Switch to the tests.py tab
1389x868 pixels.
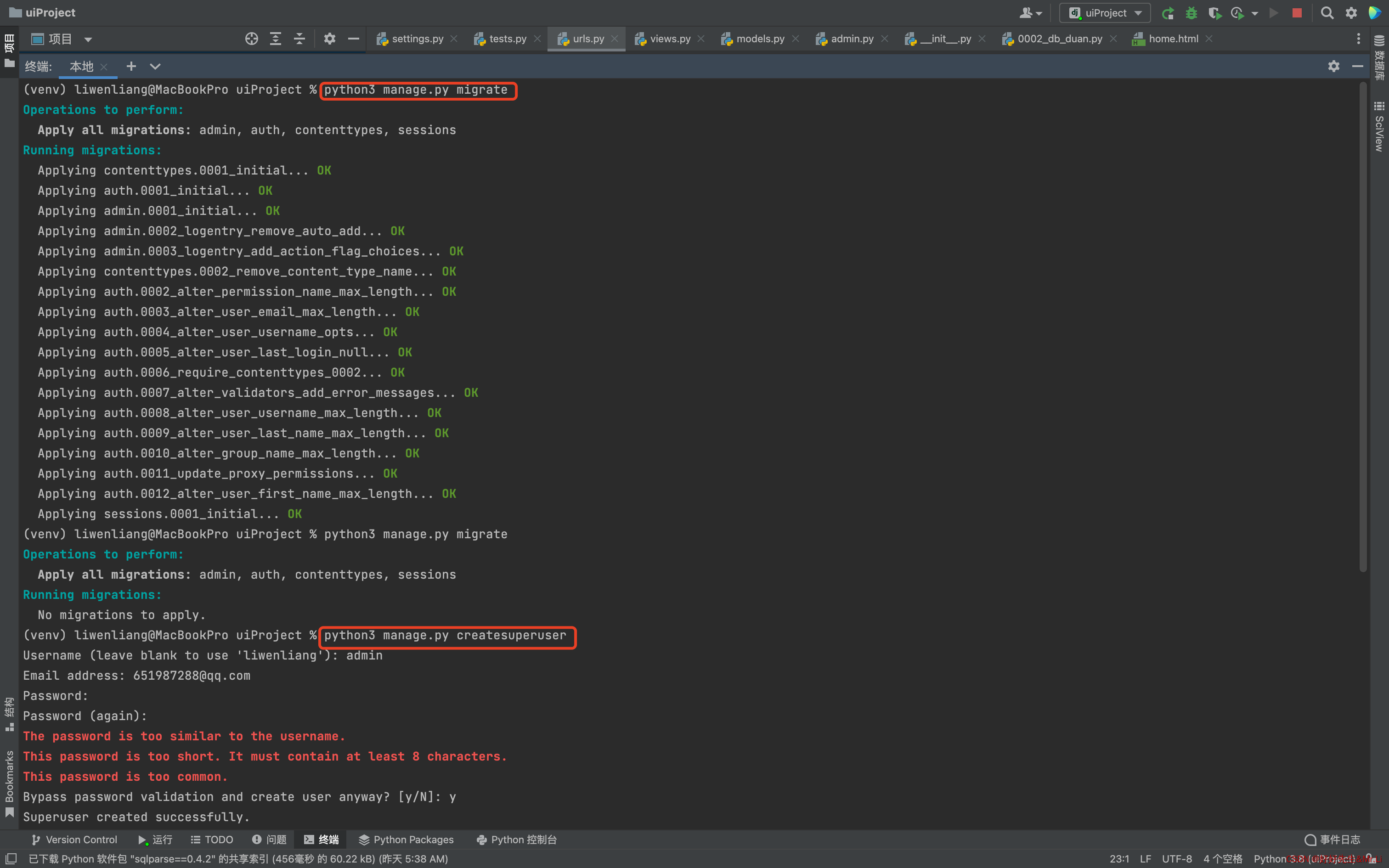(x=508, y=39)
